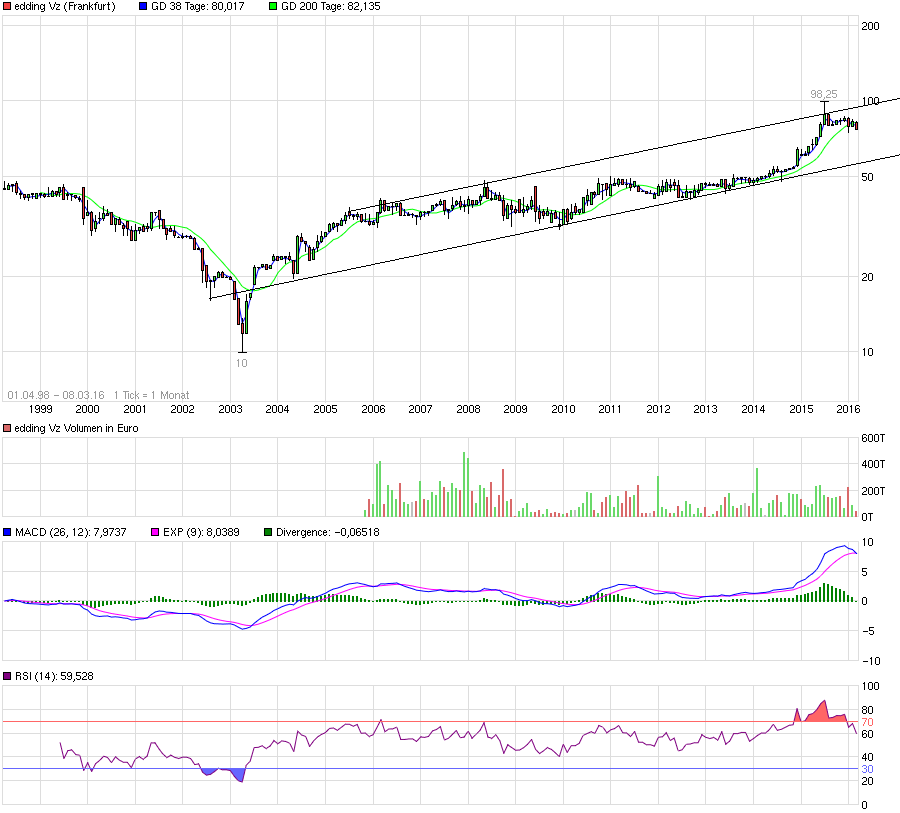Click the 2003 year label on axis
The width and height of the screenshot is (900, 813).
coord(230,409)
